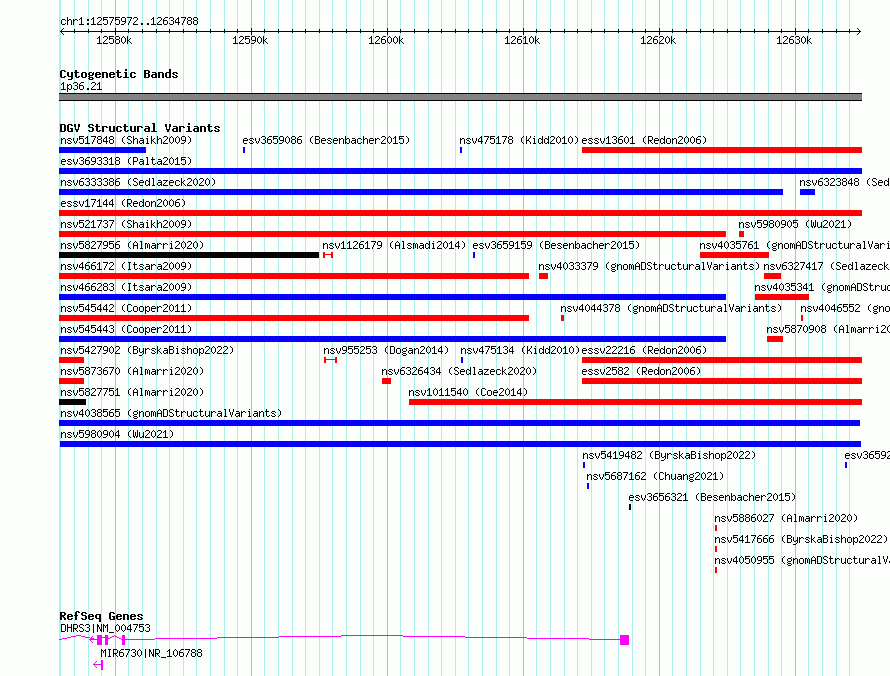This screenshot has height=676, width=890.
Task: Click nsv4033379 (gnomADStructuralVariants) label
Action: click(649, 266)
